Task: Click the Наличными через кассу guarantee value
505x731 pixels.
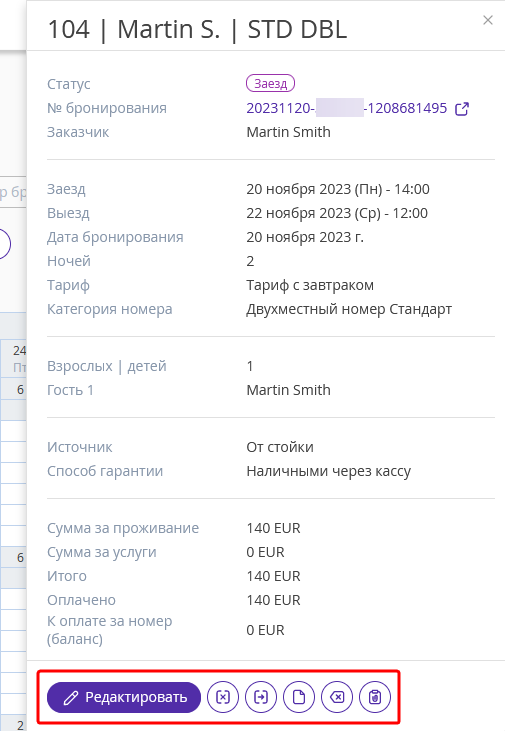Action: pyautogui.click(x=328, y=471)
